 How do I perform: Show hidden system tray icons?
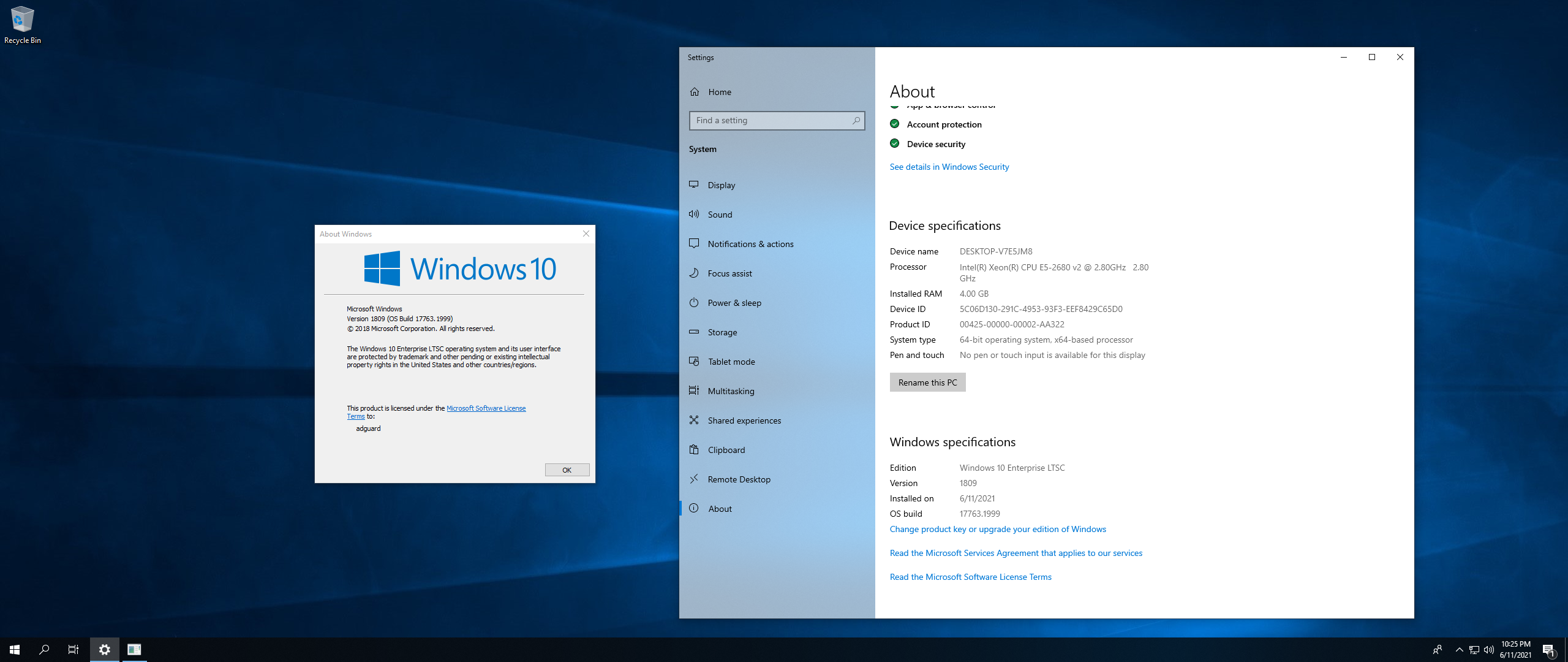point(1460,650)
